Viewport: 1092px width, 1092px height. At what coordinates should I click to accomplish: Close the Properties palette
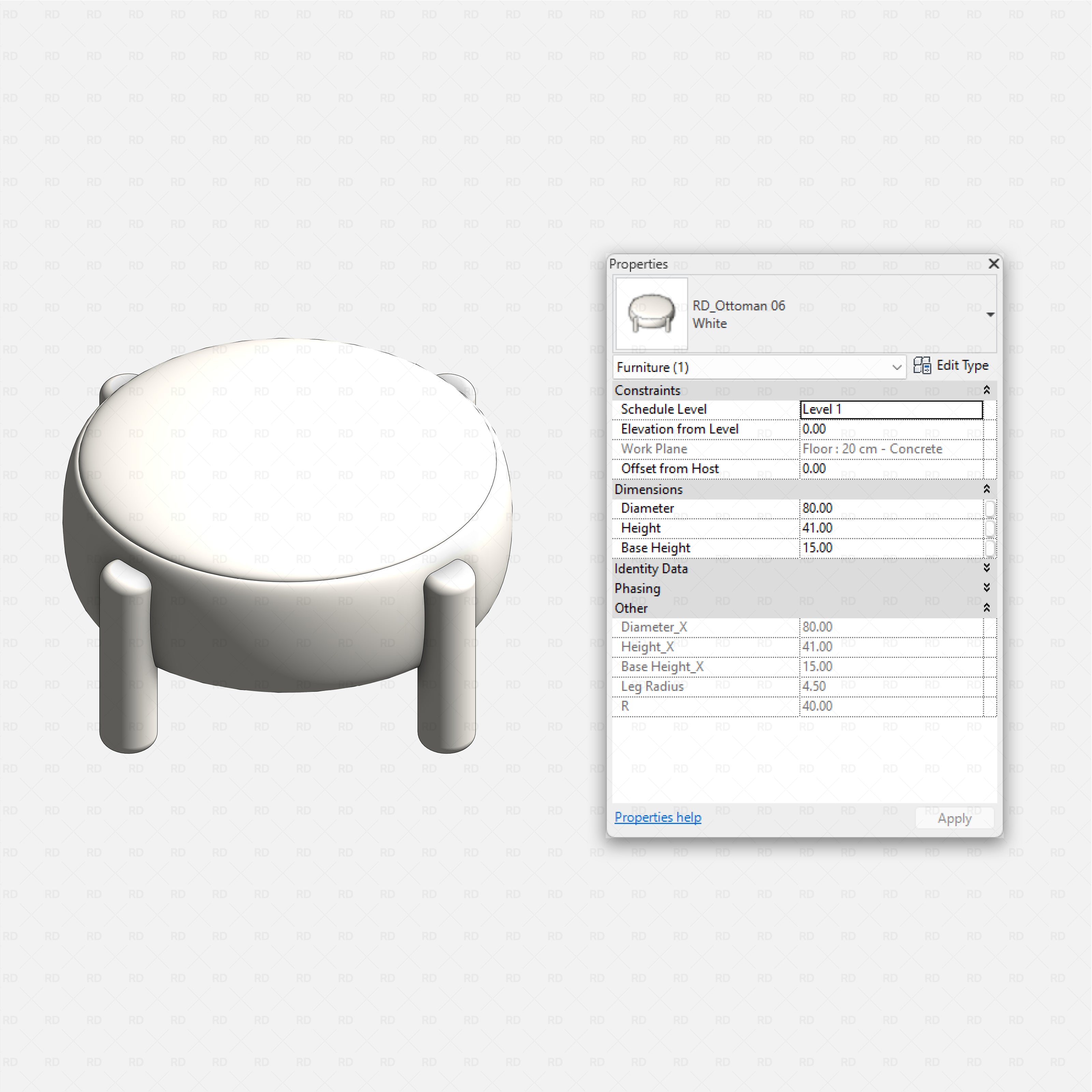click(x=993, y=263)
